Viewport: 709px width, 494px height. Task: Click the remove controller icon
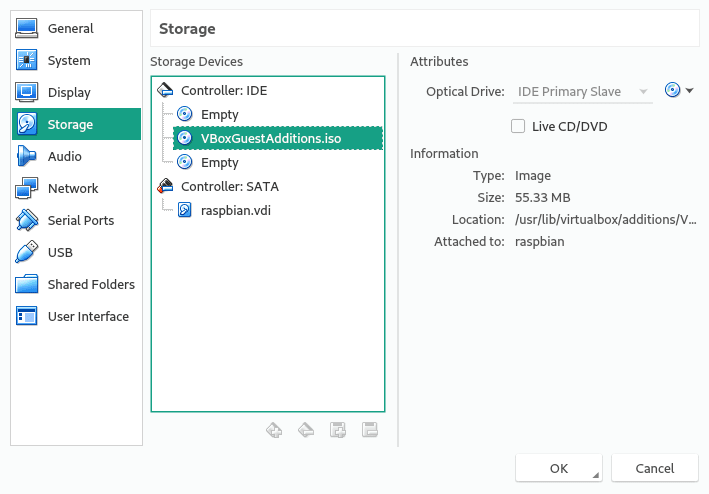coord(306,429)
